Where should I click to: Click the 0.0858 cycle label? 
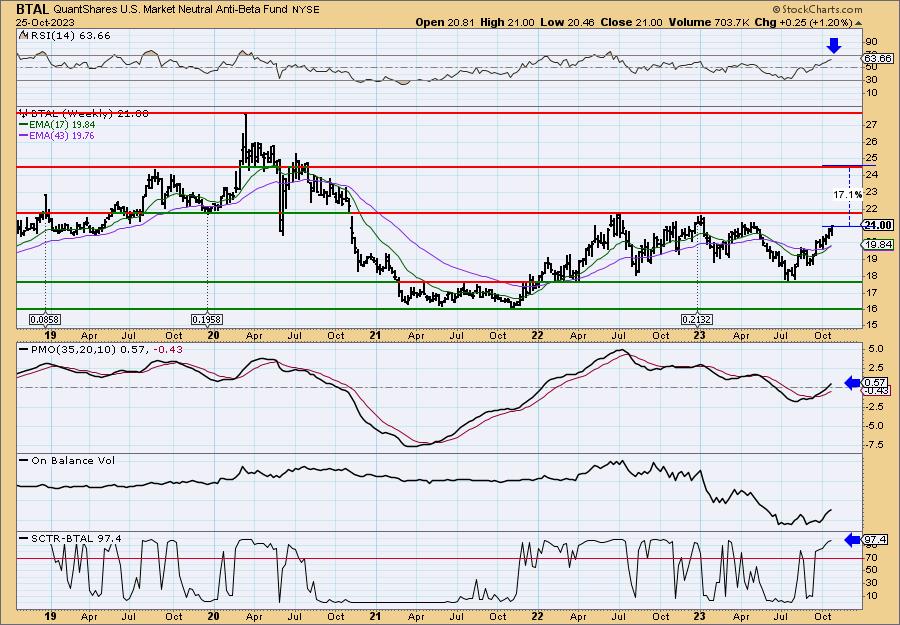(x=45, y=319)
